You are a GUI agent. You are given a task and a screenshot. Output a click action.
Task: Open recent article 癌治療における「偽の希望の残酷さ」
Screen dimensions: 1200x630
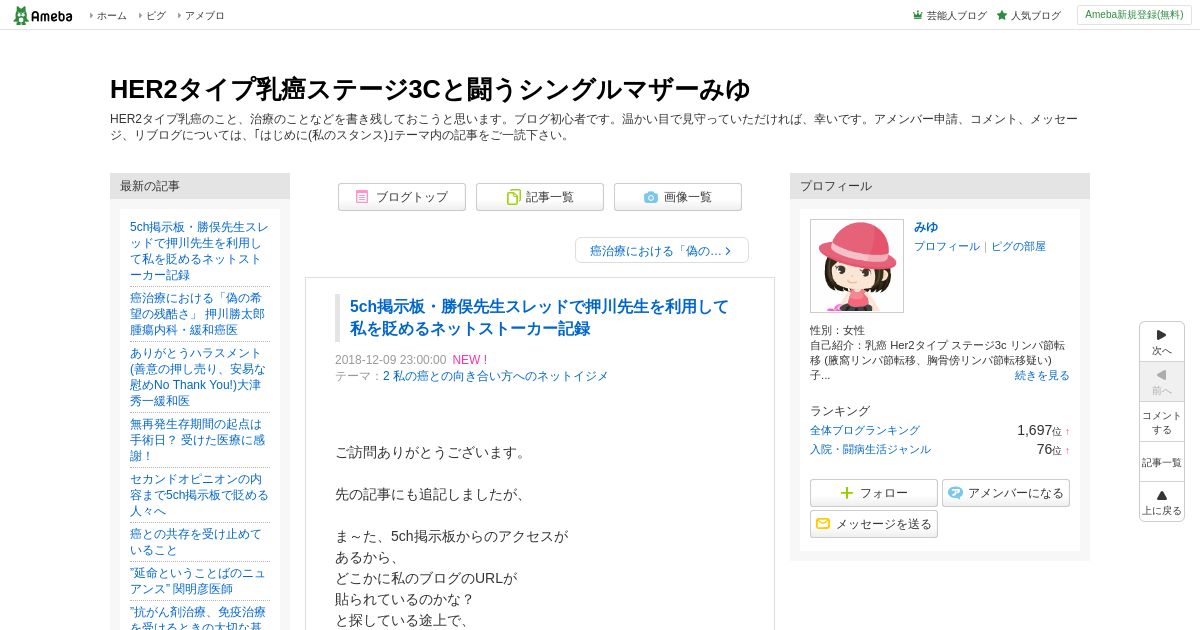[x=199, y=314]
